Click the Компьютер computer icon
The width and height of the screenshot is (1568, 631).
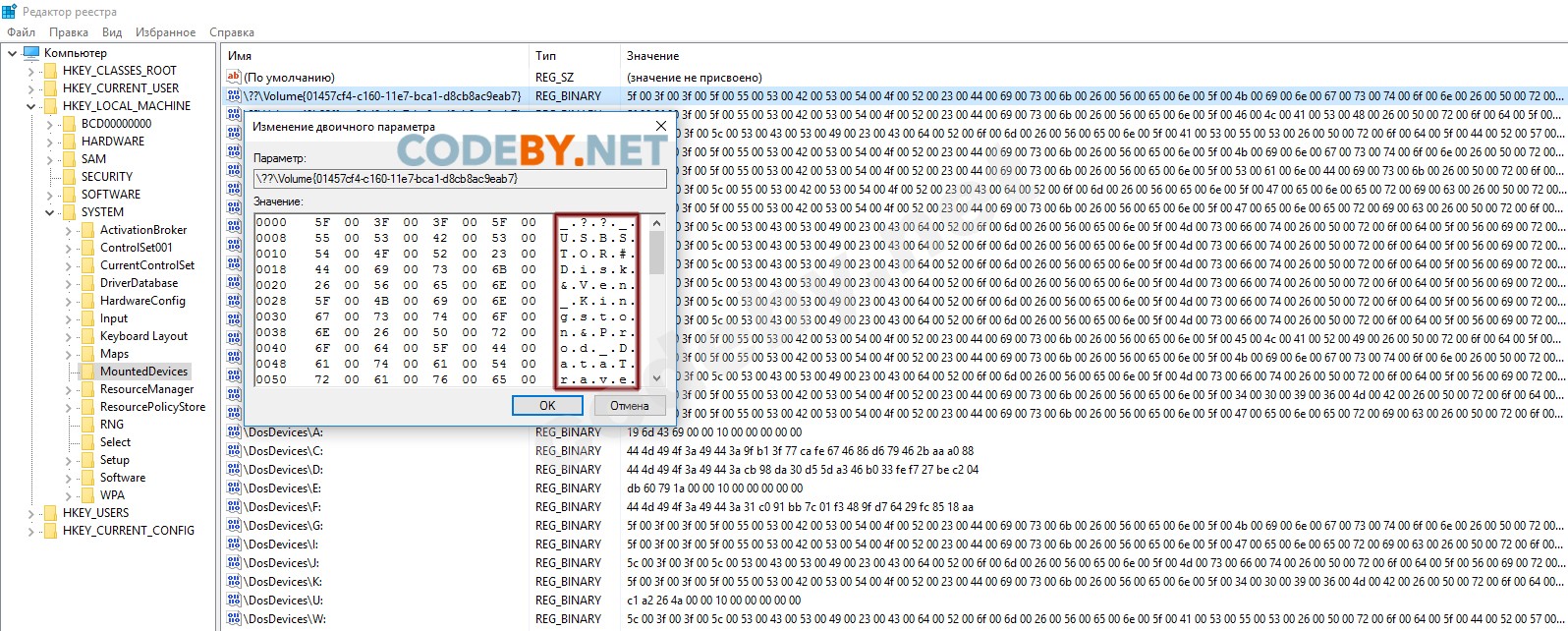point(30,53)
